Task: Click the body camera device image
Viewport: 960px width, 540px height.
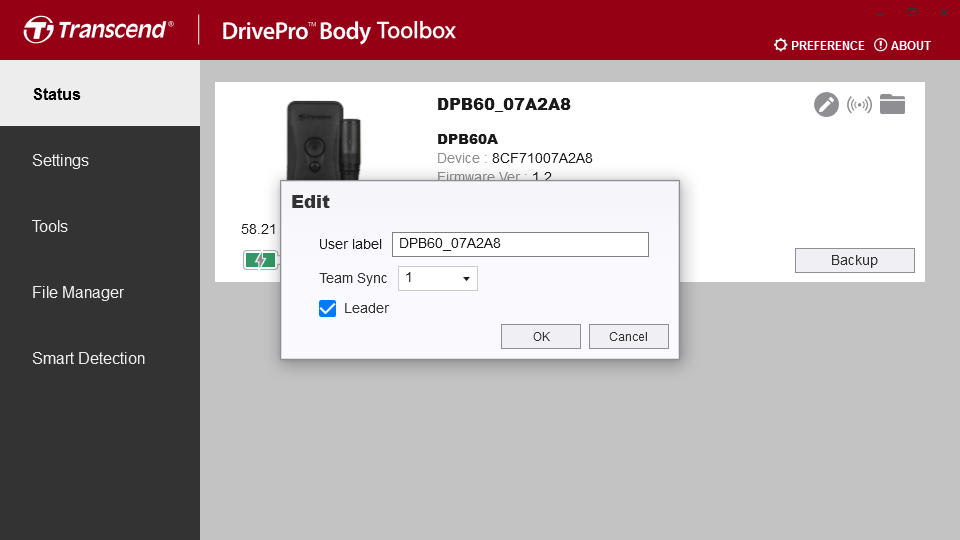Action: [x=324, y=140]
